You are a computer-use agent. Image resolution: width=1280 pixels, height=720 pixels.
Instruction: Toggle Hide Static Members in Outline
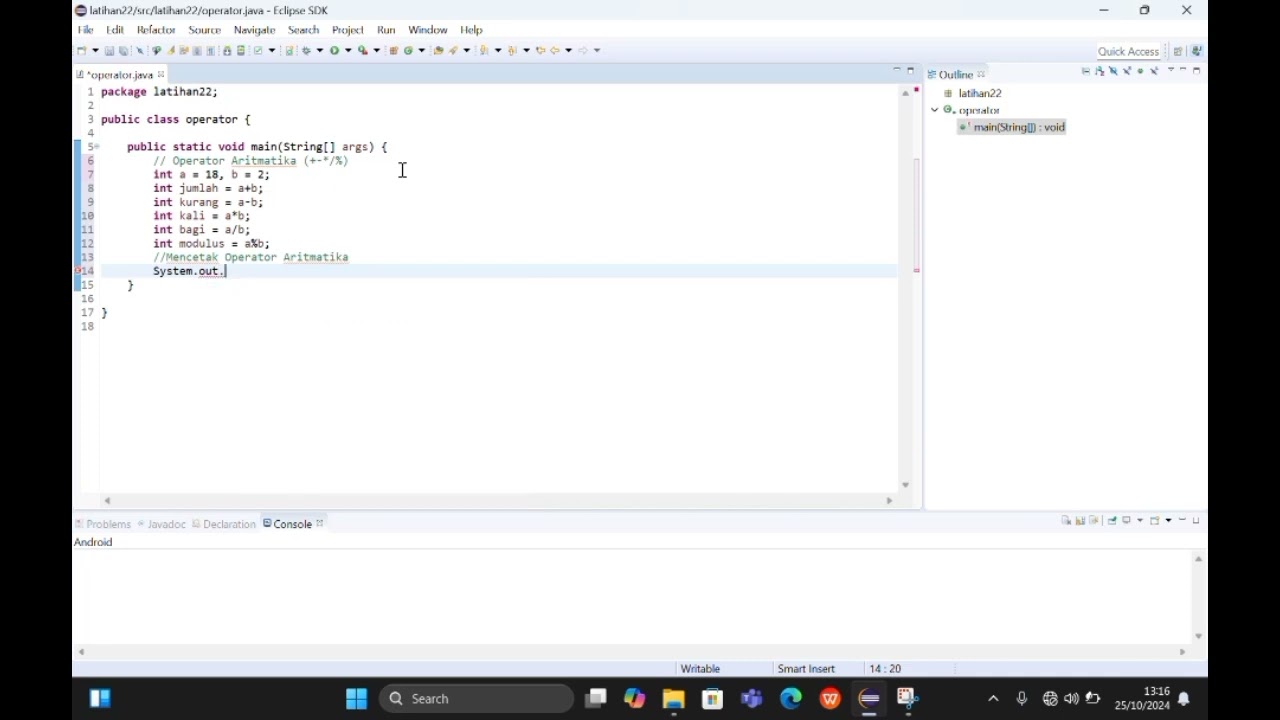1127,71
